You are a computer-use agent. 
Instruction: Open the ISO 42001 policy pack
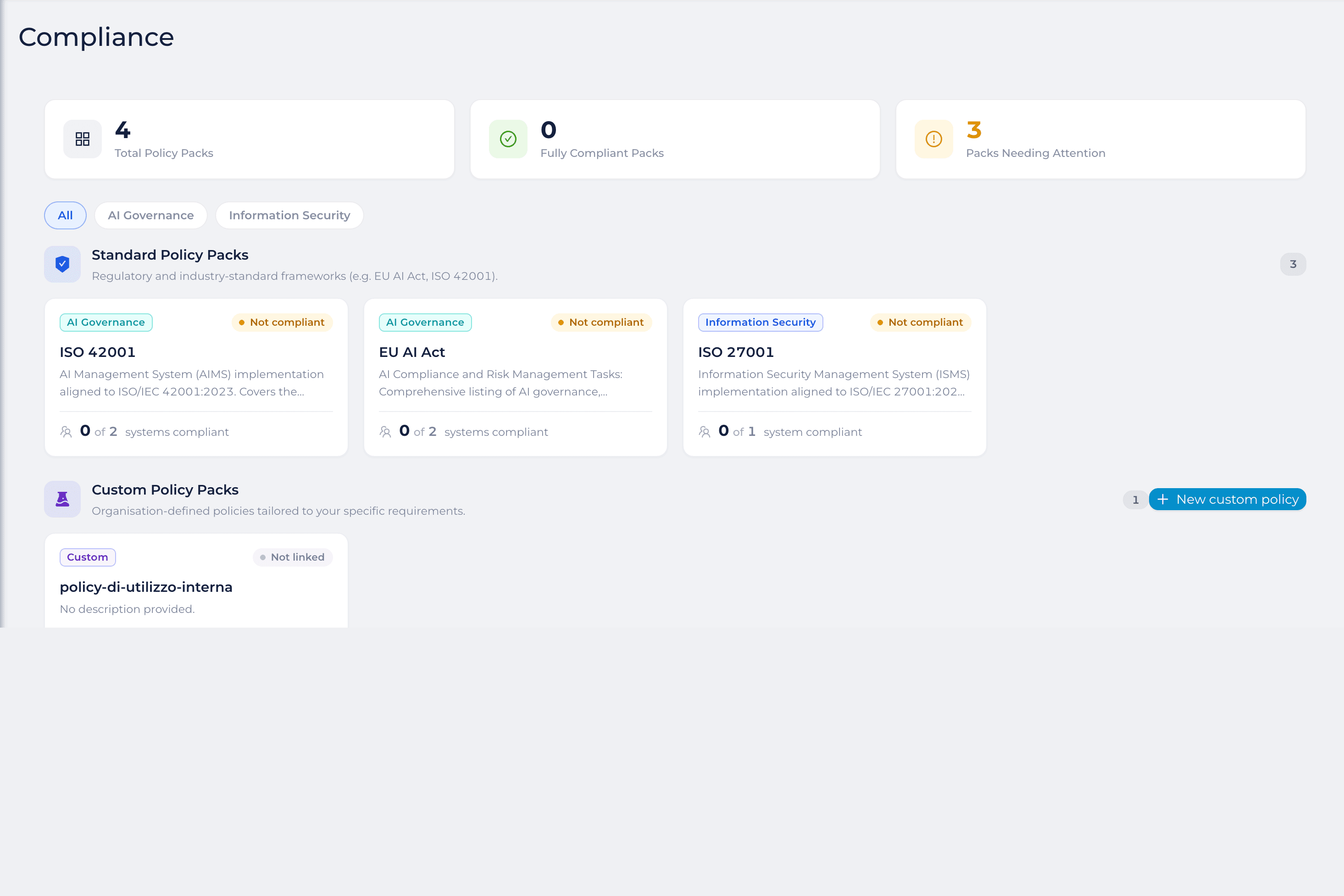click(x=196, y=377)
